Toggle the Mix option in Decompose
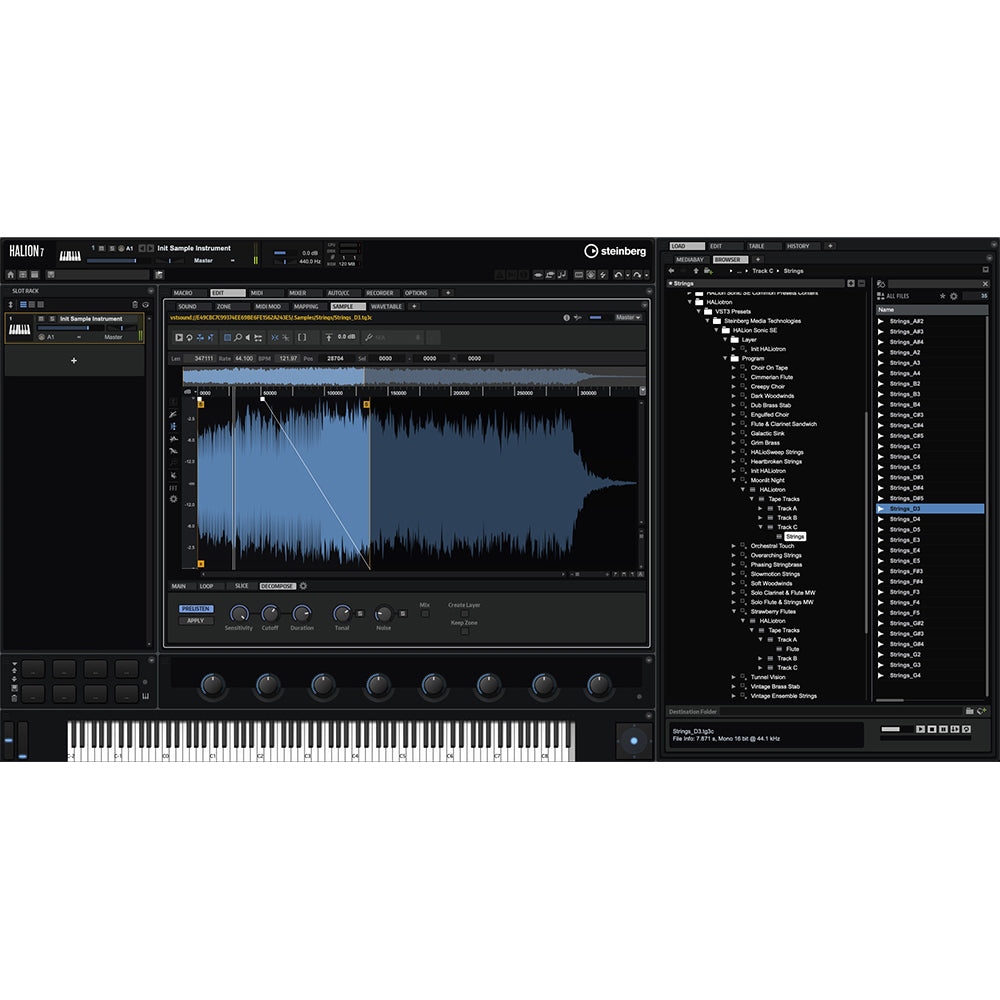The width and height of the screenshot is (1000, 1000). click(425, 613)
